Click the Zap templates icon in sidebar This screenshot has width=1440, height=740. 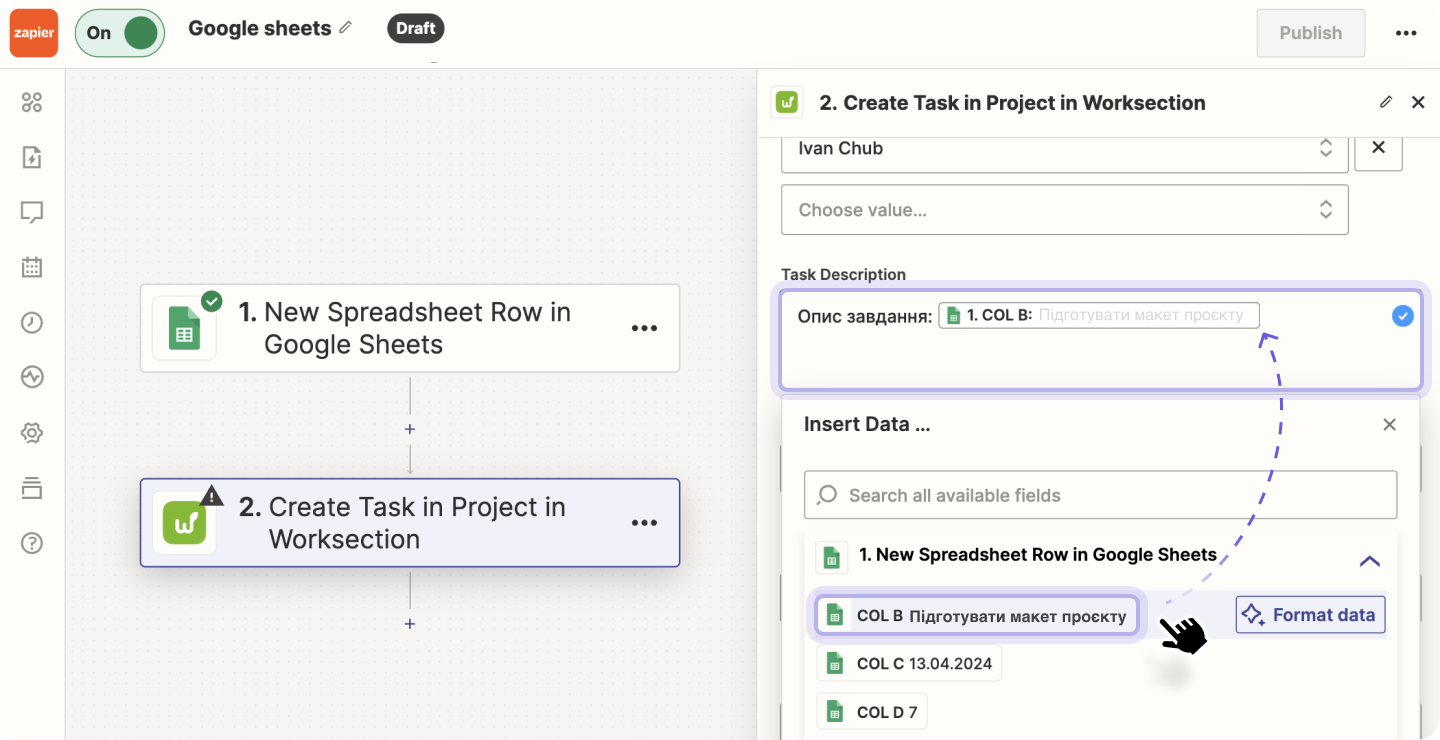pos(31,156)
